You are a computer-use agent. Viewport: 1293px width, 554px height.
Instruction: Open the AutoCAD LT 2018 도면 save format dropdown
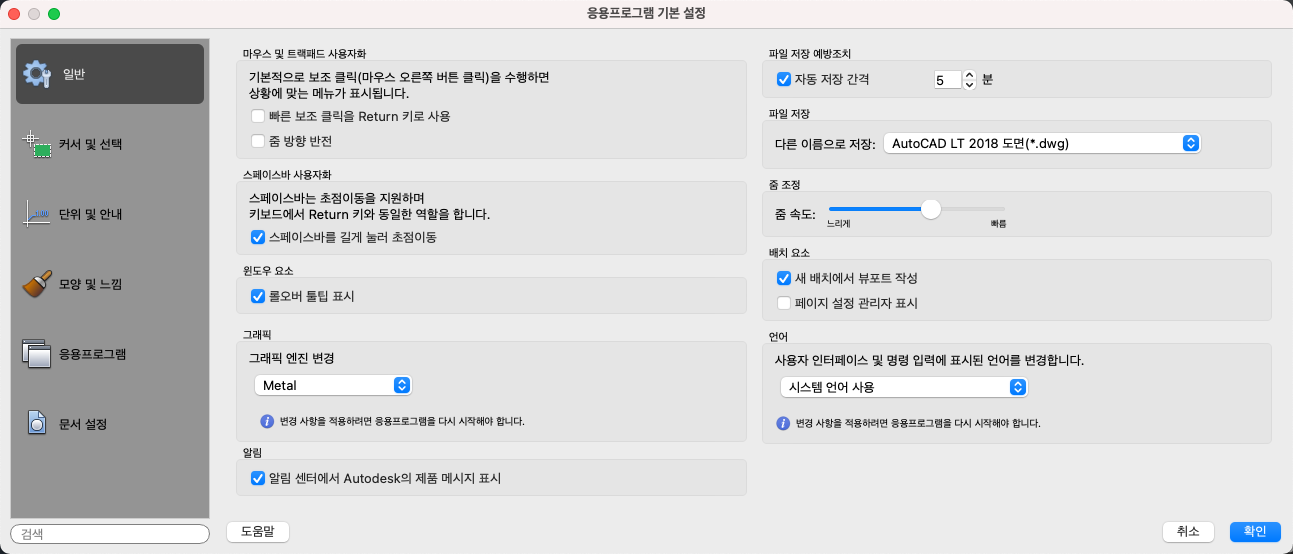tap(1042, 143)
